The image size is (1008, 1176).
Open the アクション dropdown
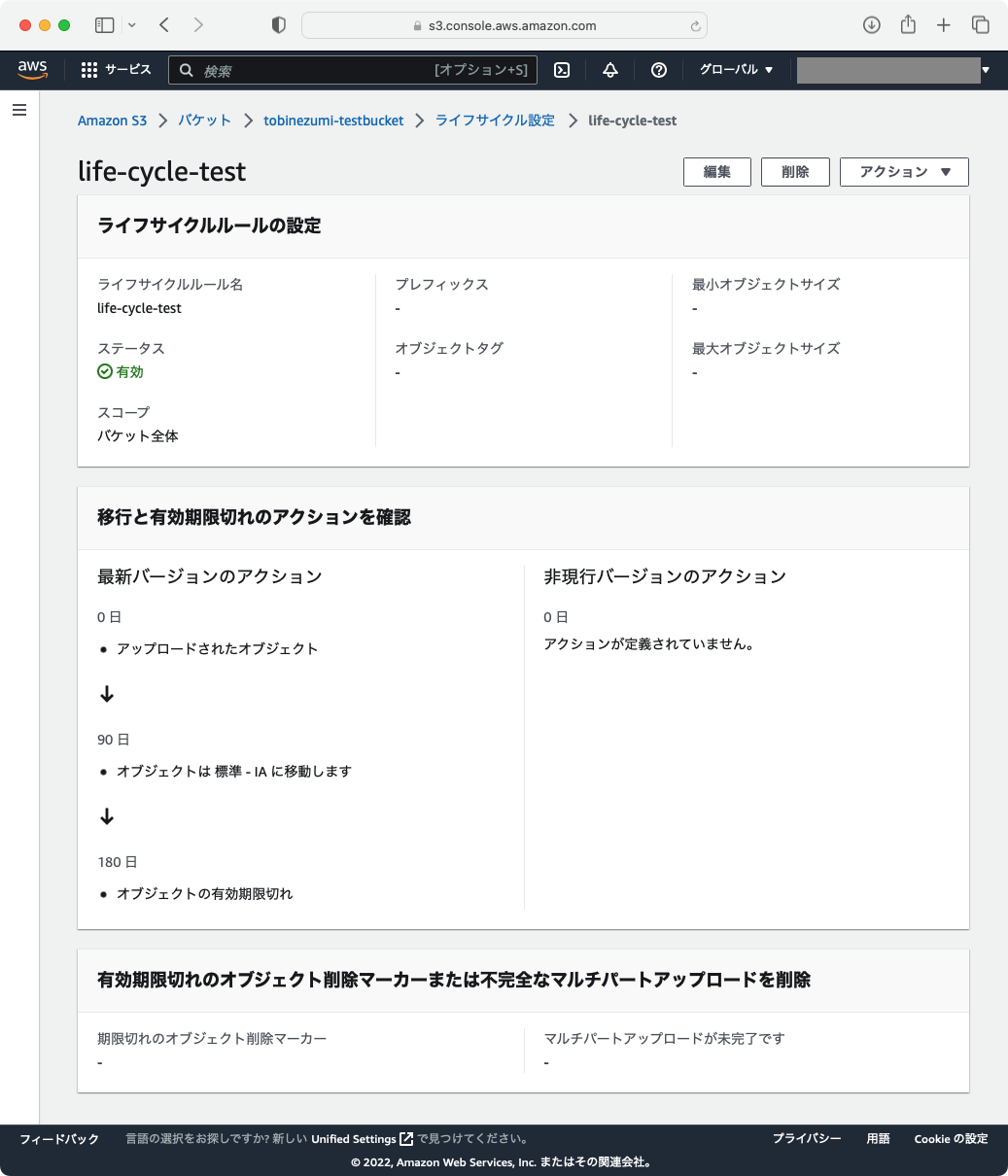tap(903, 171)
